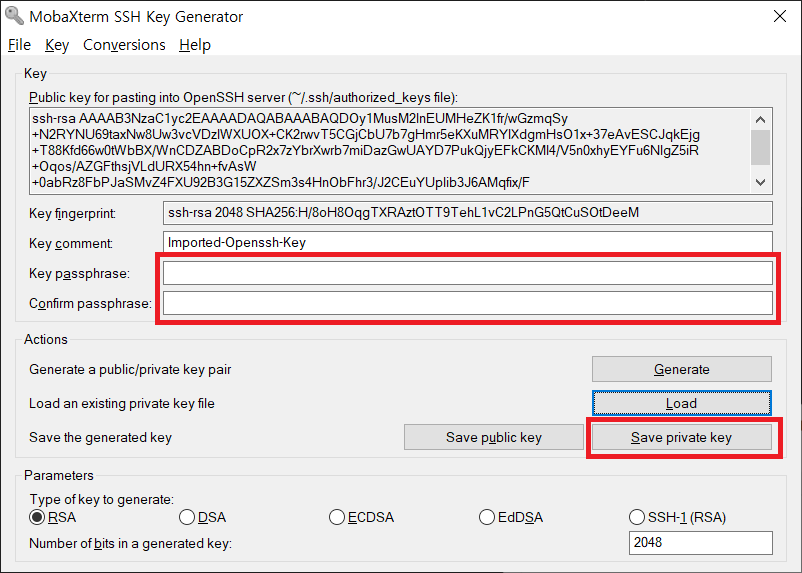Click 'Type of key to generate:' label
802x573 pixels.
tap(101, 499)
